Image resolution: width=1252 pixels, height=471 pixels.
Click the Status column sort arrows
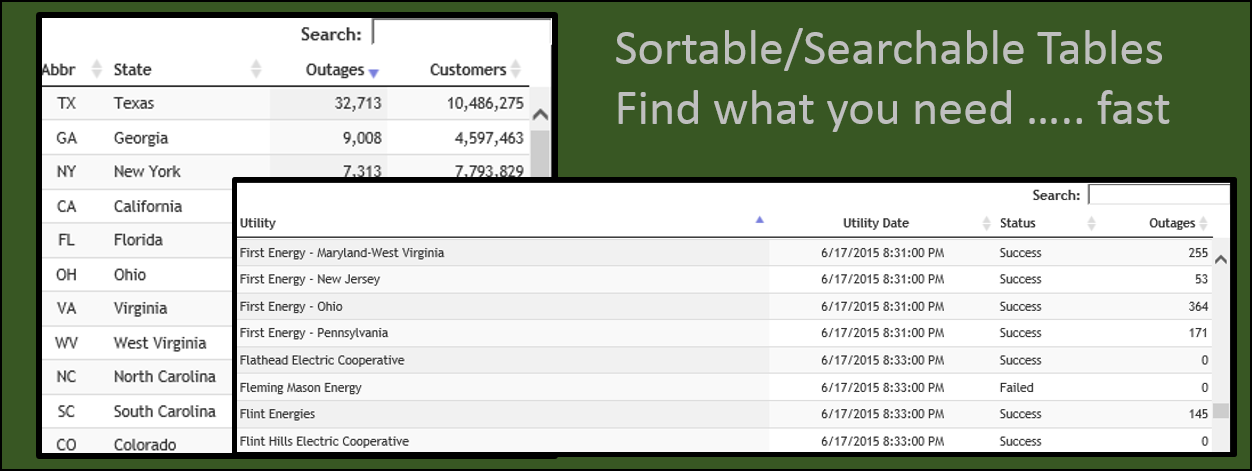(1091, 223)
